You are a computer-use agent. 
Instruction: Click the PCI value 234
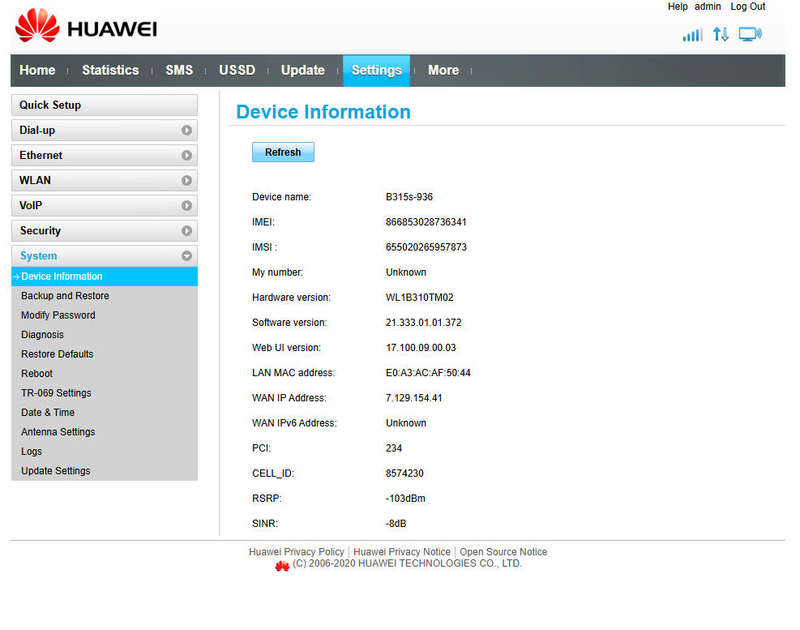[x=393, y=448]
